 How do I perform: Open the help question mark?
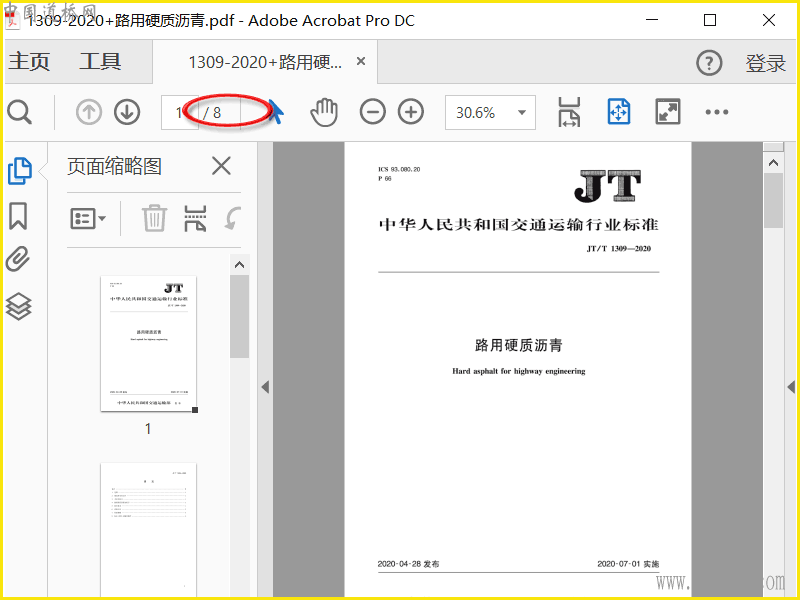(x=709, y=63)
